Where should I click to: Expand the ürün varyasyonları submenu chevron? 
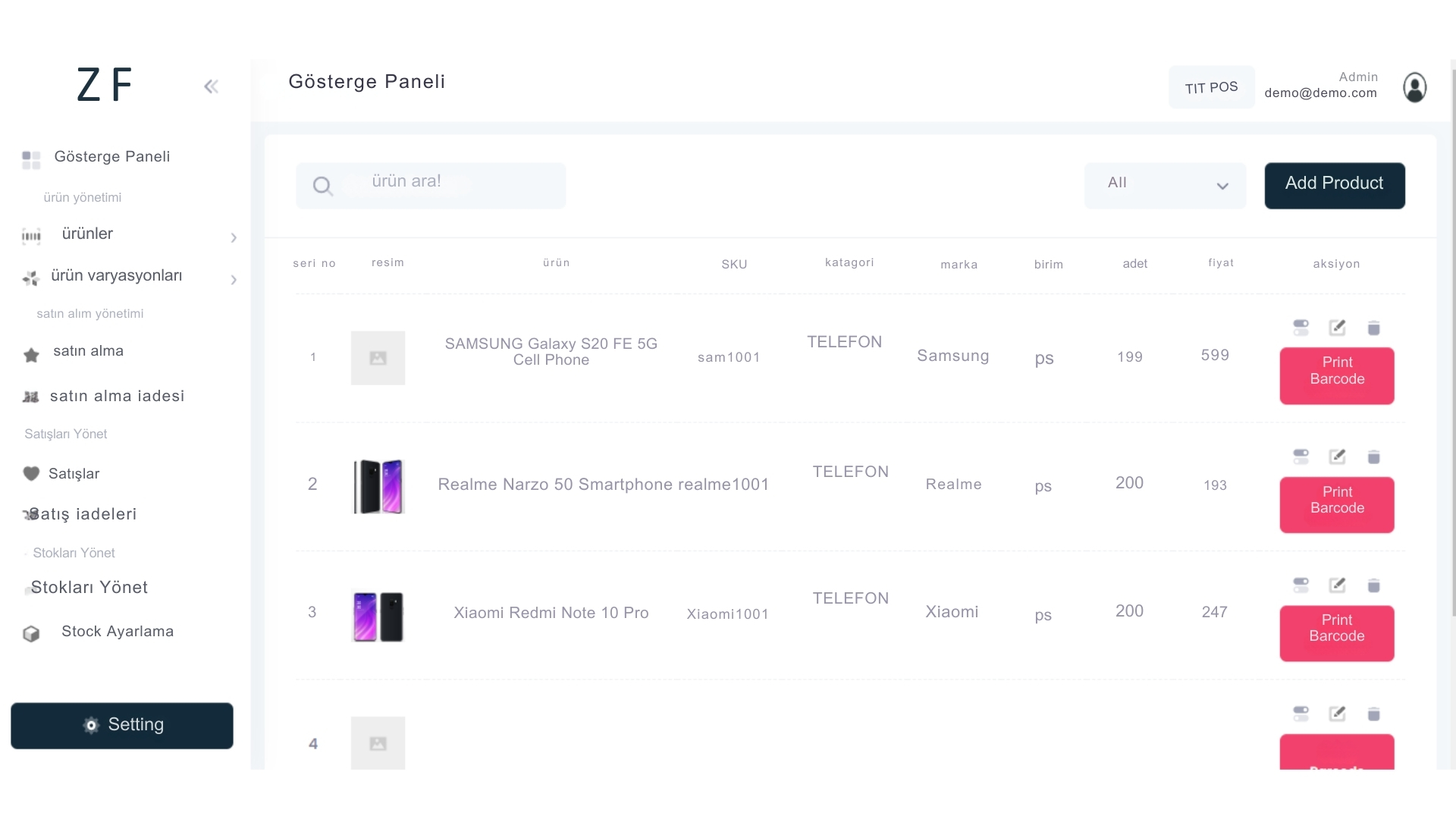[x=234, y=280]
